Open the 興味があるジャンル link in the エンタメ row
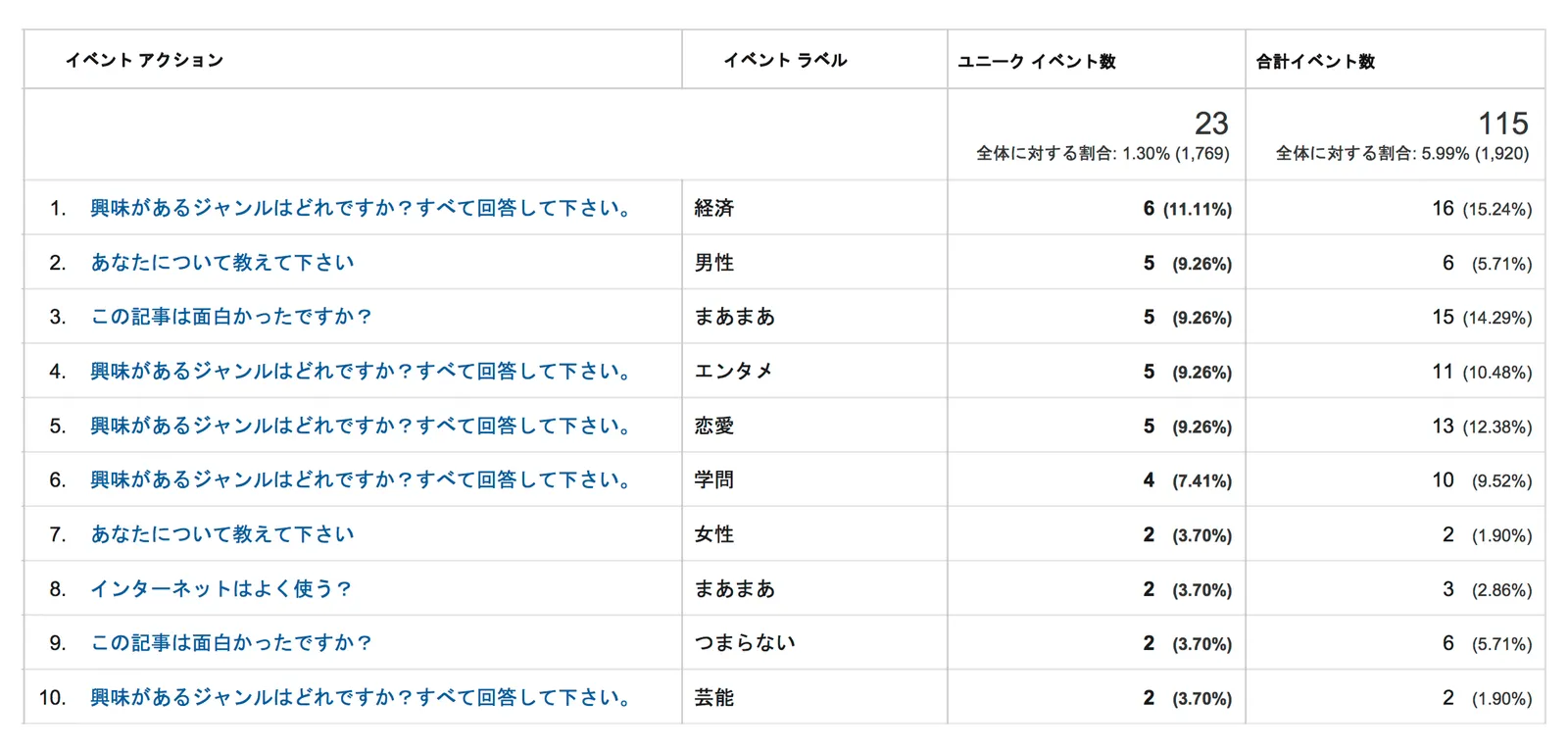 361,371
